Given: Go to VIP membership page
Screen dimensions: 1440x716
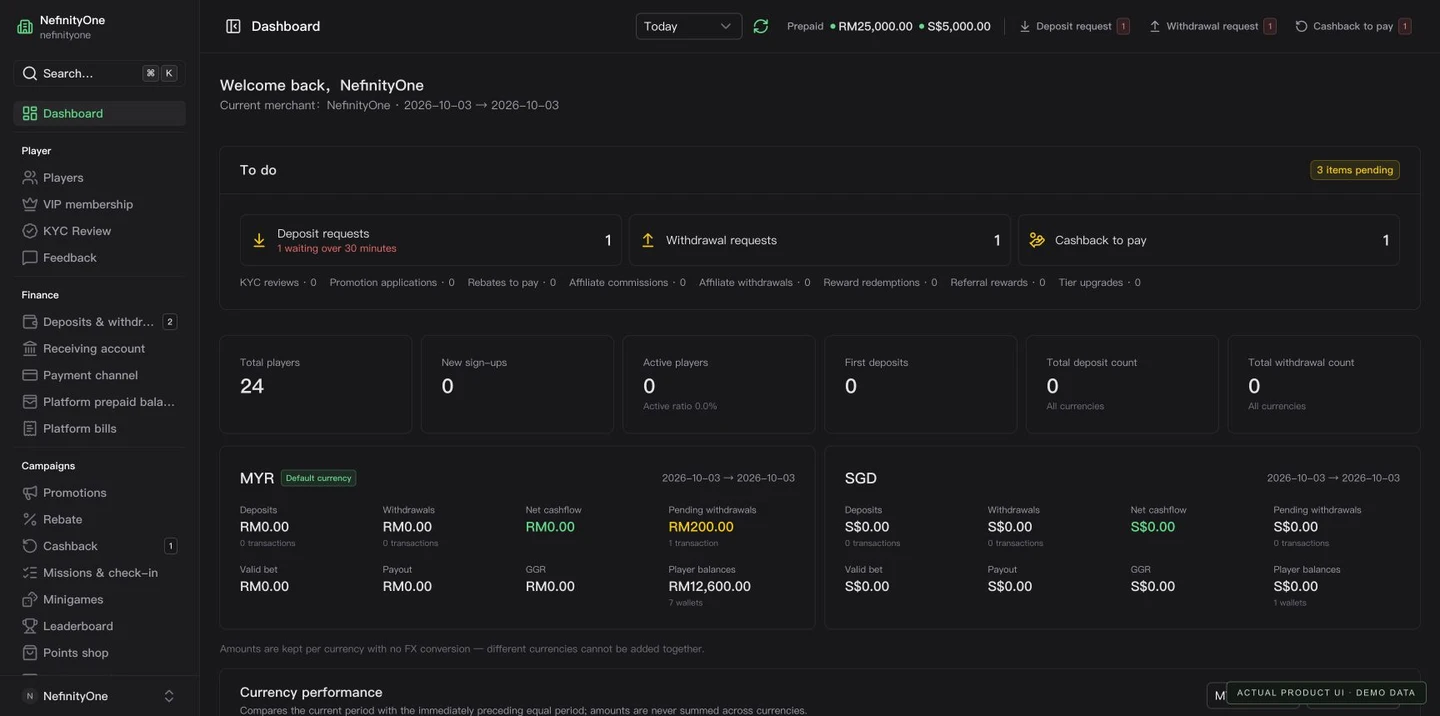Looking at the screenshot, I should [x=99, y=204].
